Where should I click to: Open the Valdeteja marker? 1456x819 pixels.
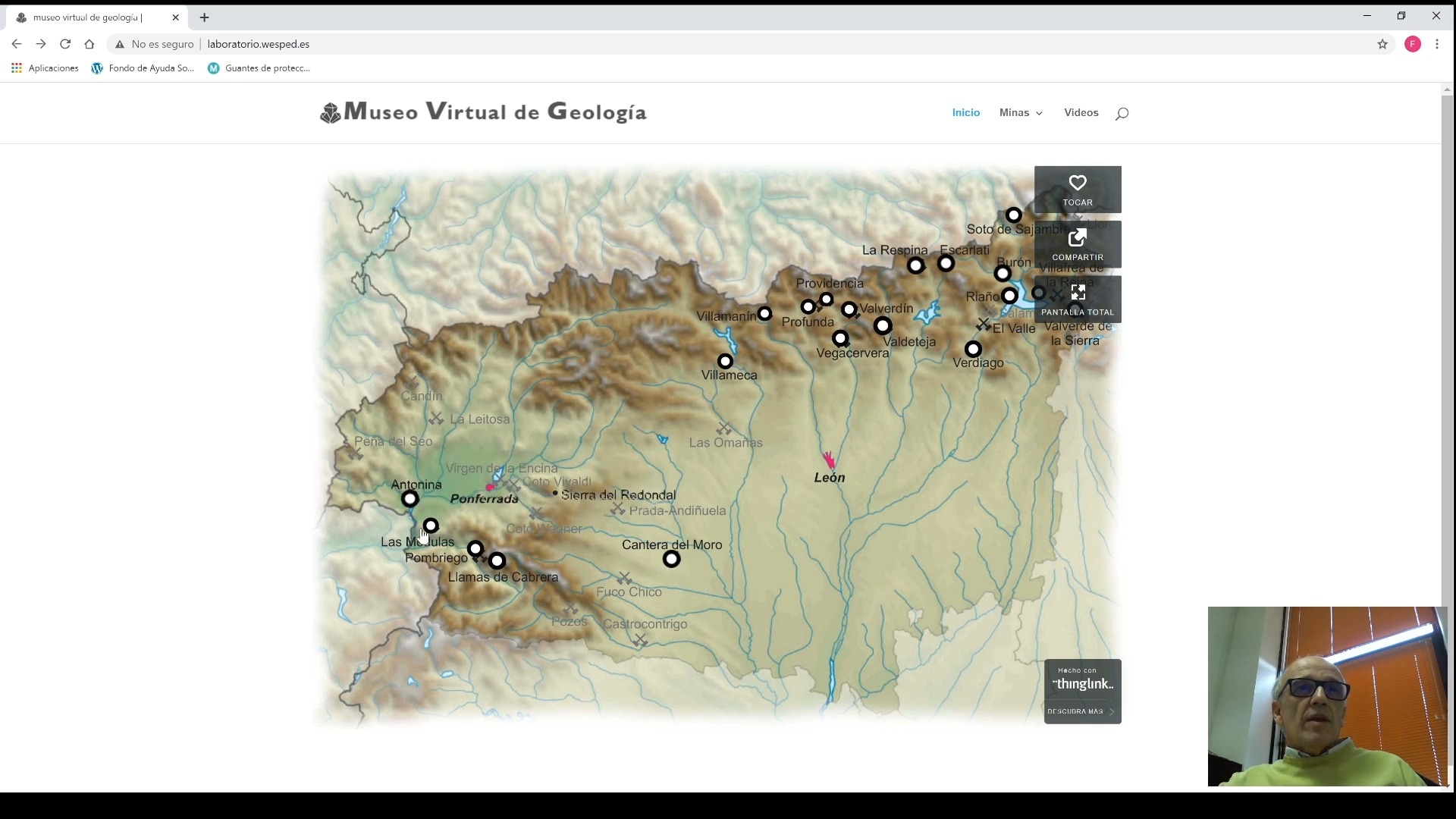pyautogui.click(x=883, y=326)
